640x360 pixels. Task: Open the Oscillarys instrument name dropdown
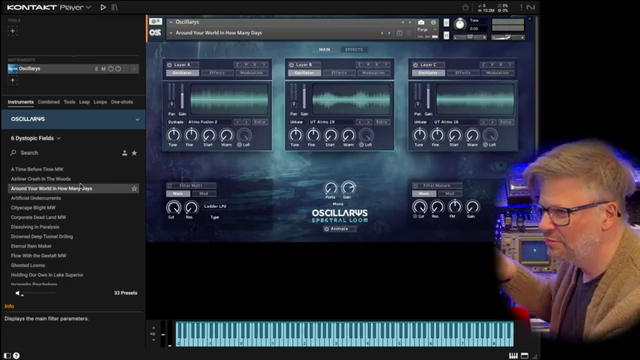click(x=171, y=22)
